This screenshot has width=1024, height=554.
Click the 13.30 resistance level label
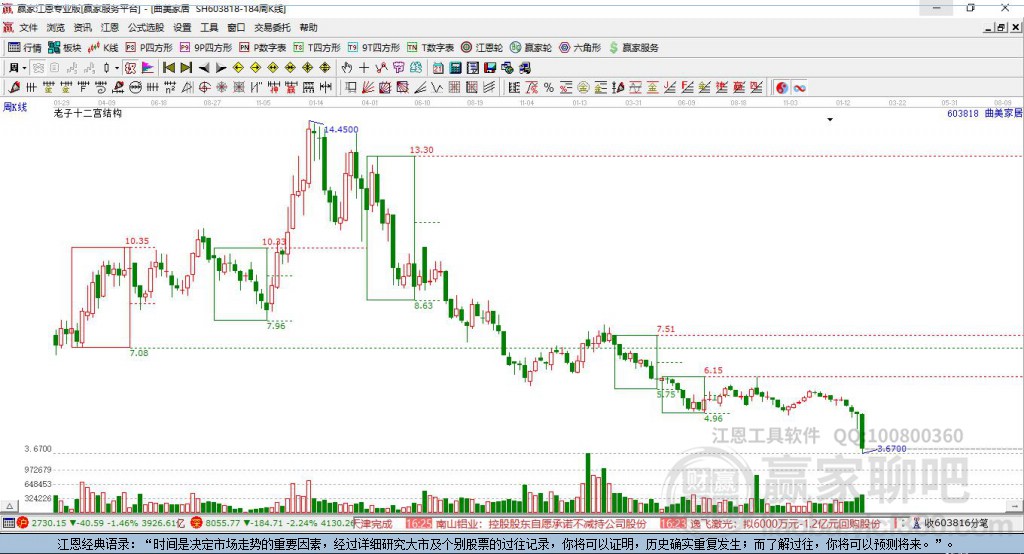pos(421,150)
